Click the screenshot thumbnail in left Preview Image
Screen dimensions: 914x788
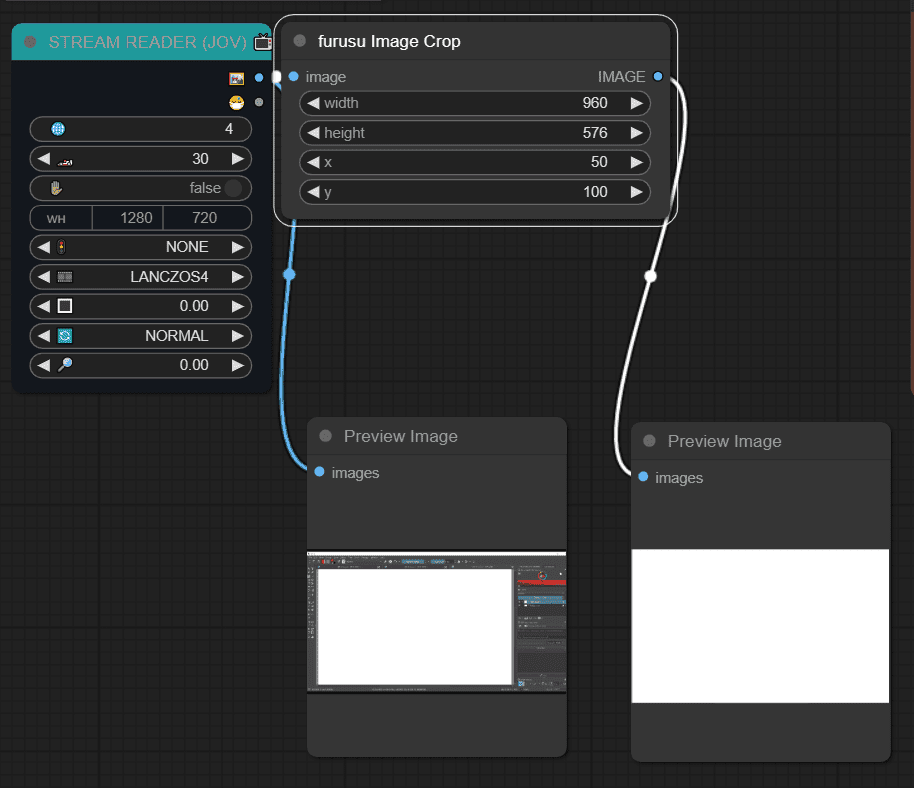437,622
